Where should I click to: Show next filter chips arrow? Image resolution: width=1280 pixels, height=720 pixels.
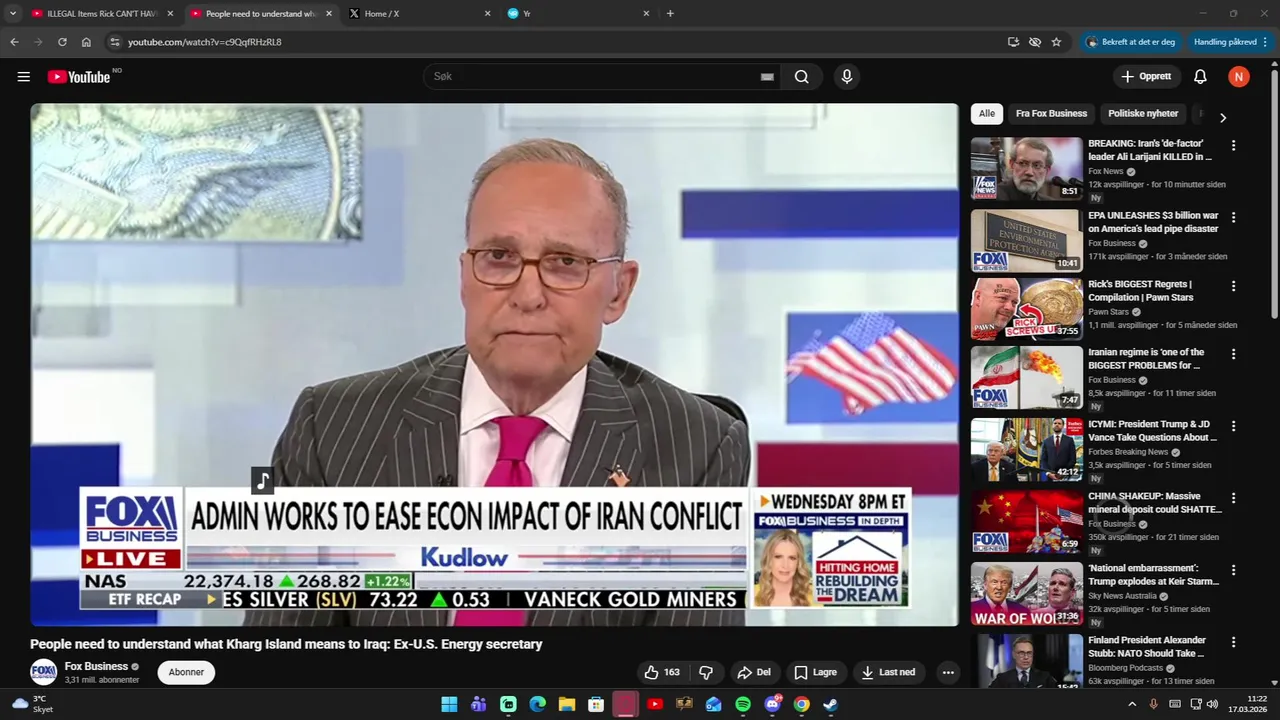pyautogui.click(x=1222, y=117)
